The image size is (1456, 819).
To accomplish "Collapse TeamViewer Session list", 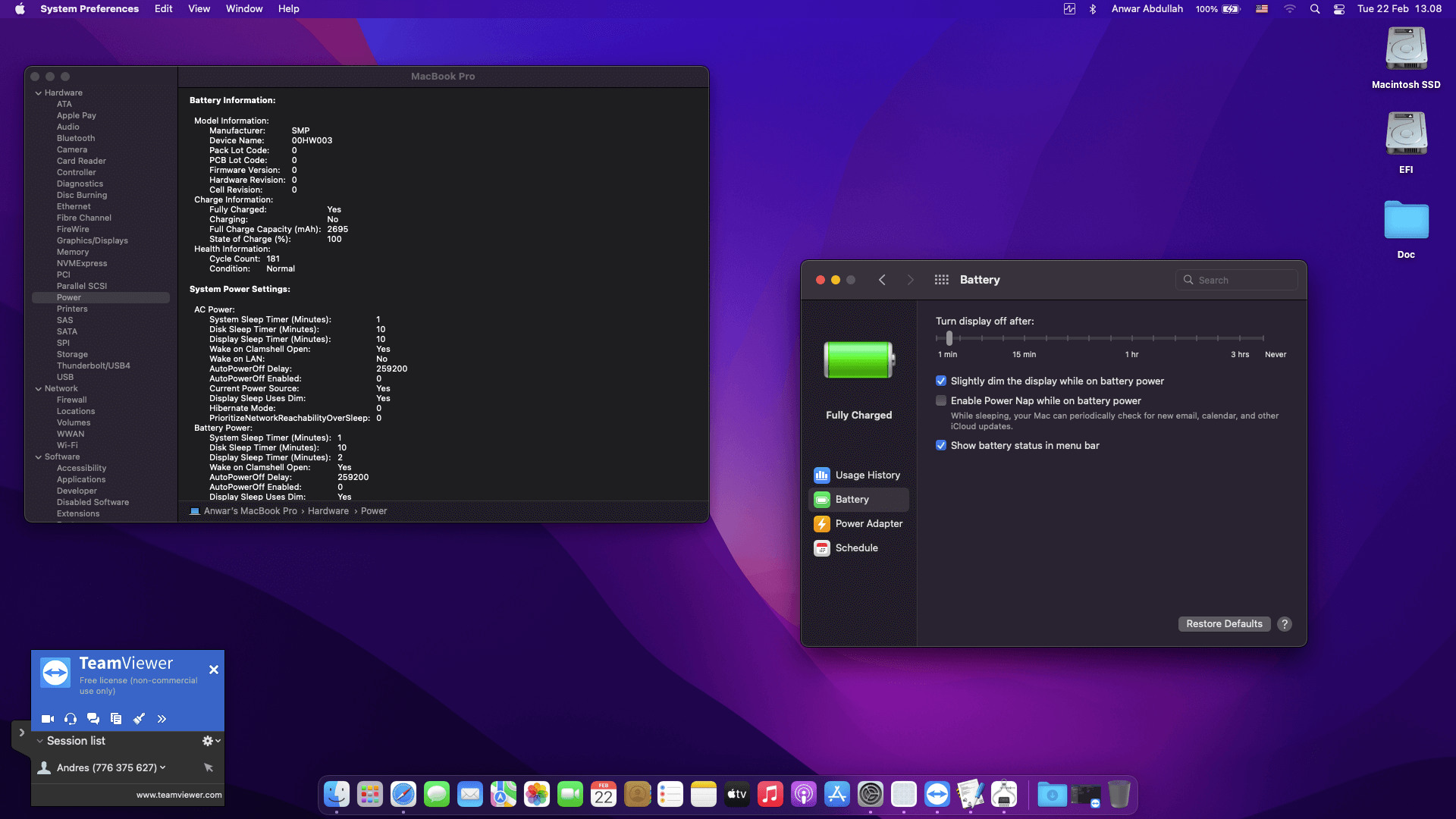I will (x=39, y=741).
